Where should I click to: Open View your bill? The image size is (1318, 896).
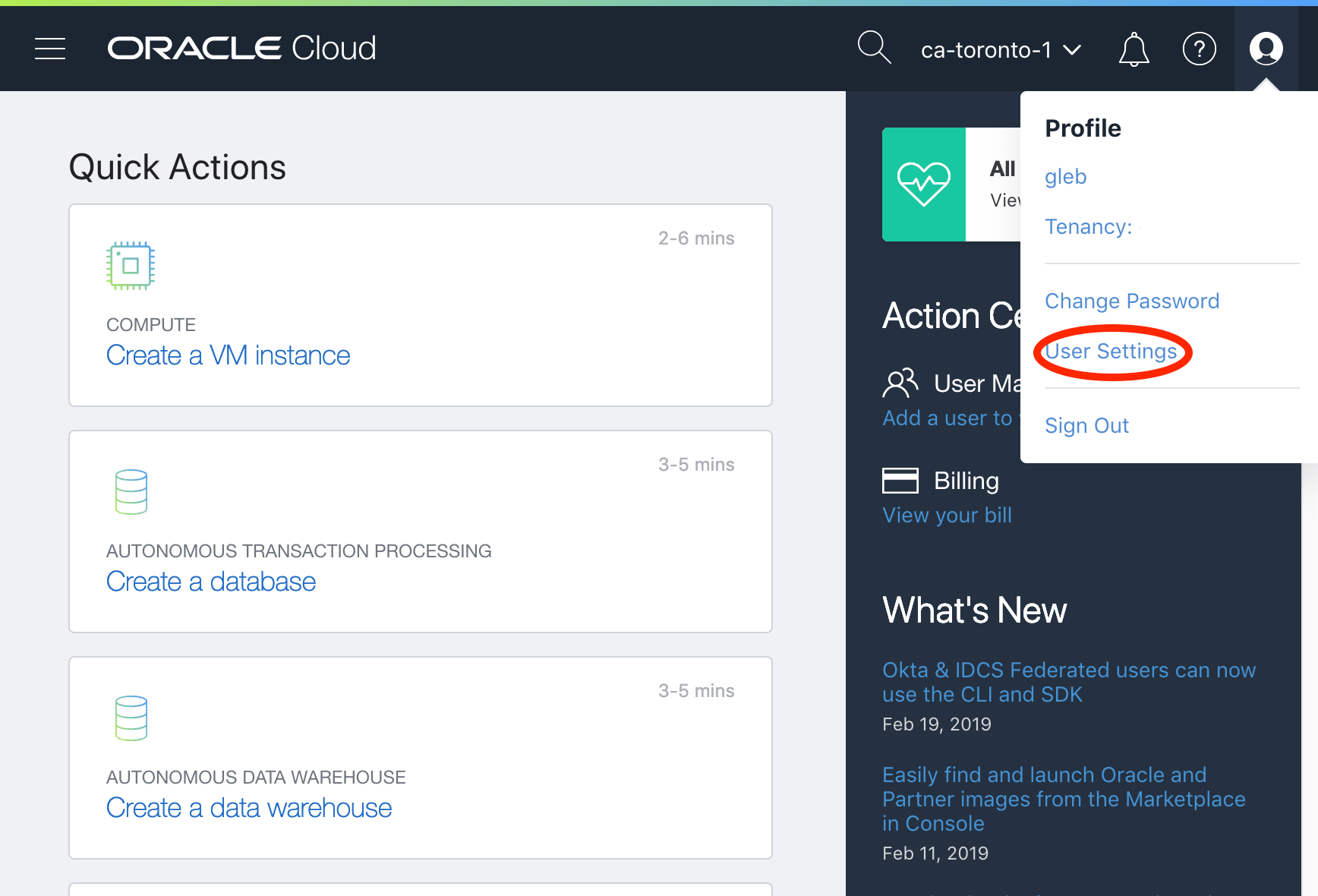(x=947, y=515)
